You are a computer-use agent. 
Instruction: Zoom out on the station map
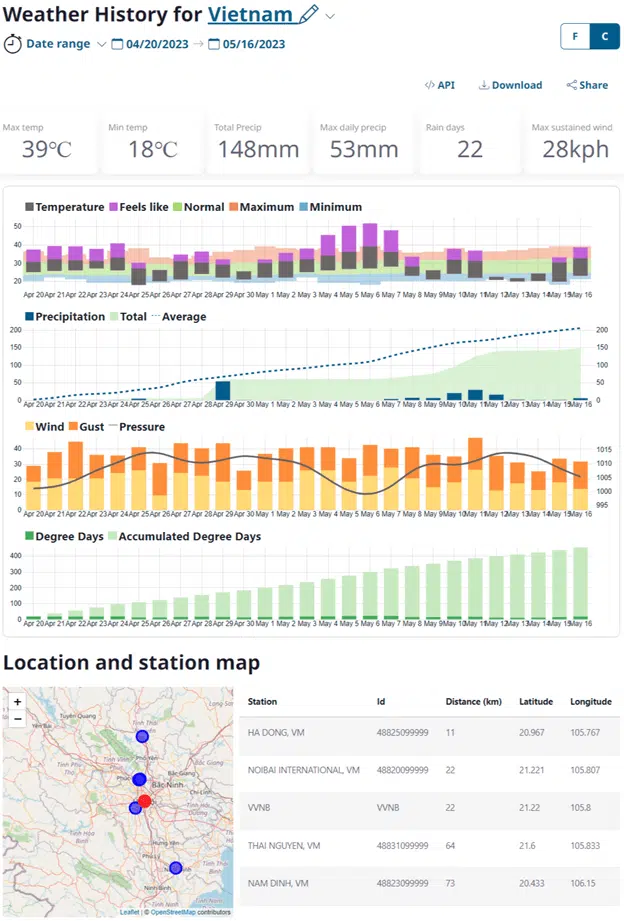click(x=17, y=718)
